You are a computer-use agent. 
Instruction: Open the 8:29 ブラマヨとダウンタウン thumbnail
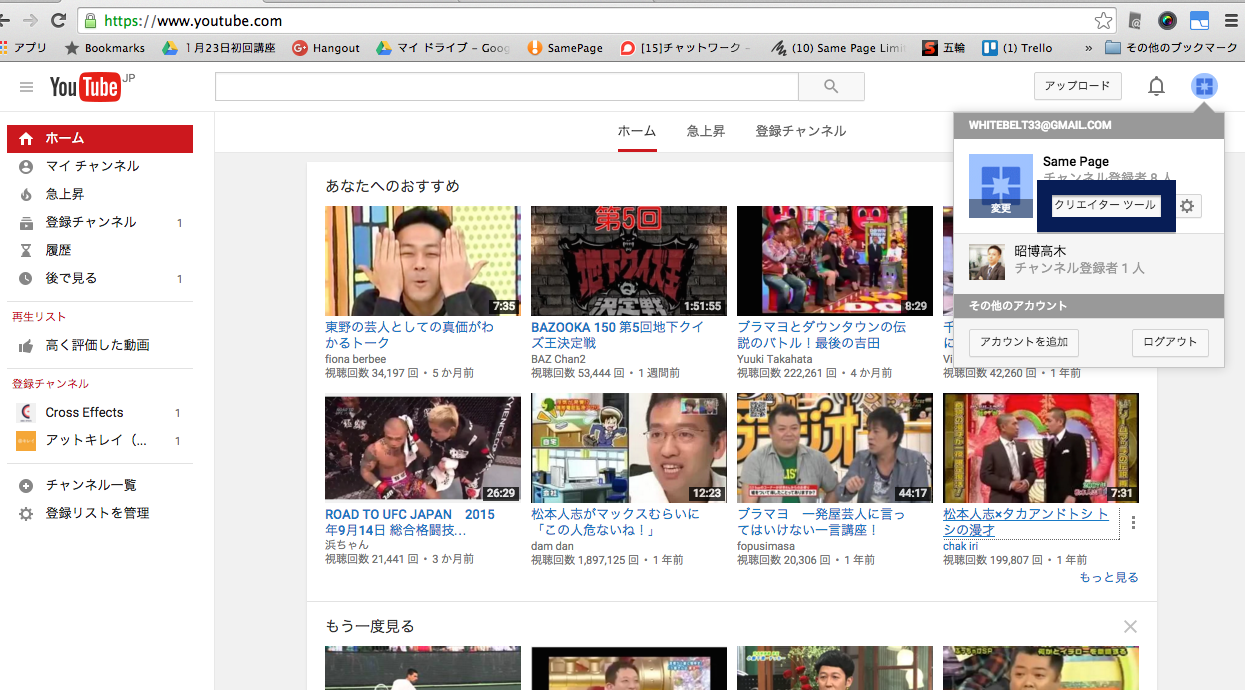point(835,261)
